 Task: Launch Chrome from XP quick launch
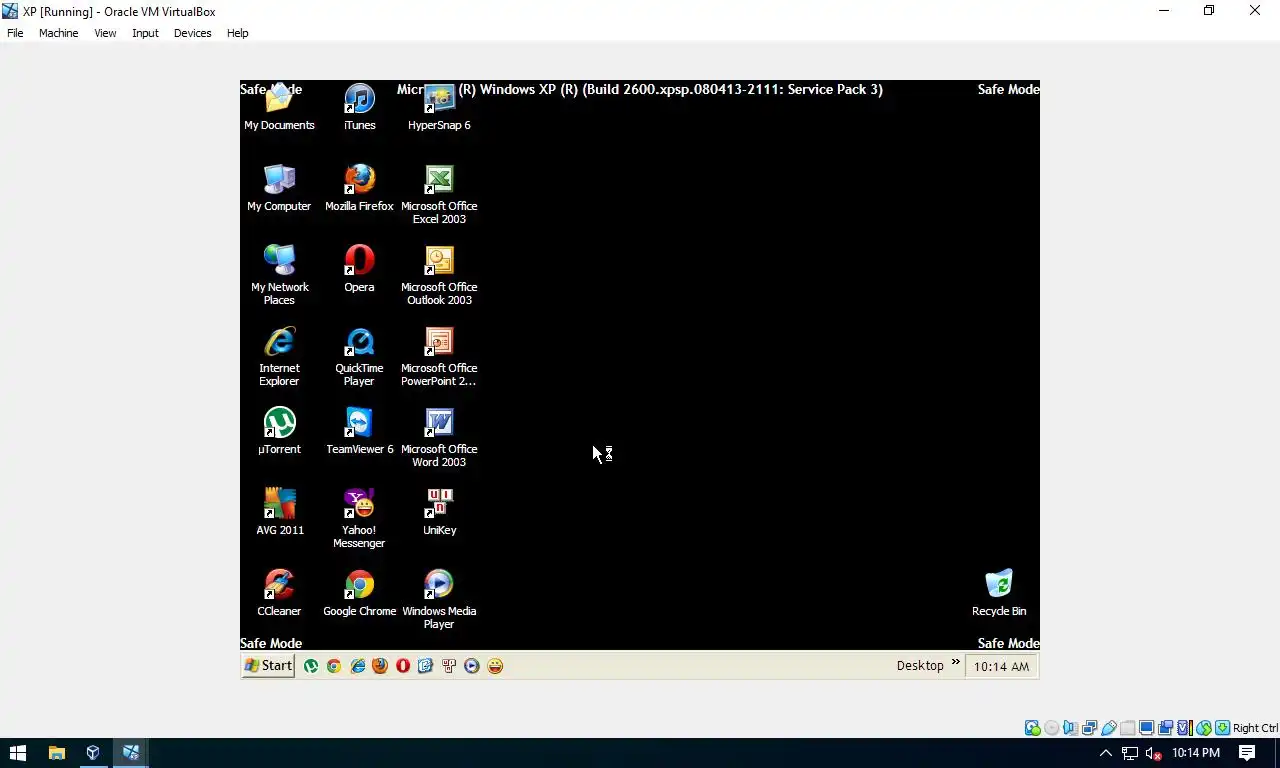click(x=334, y=666)
